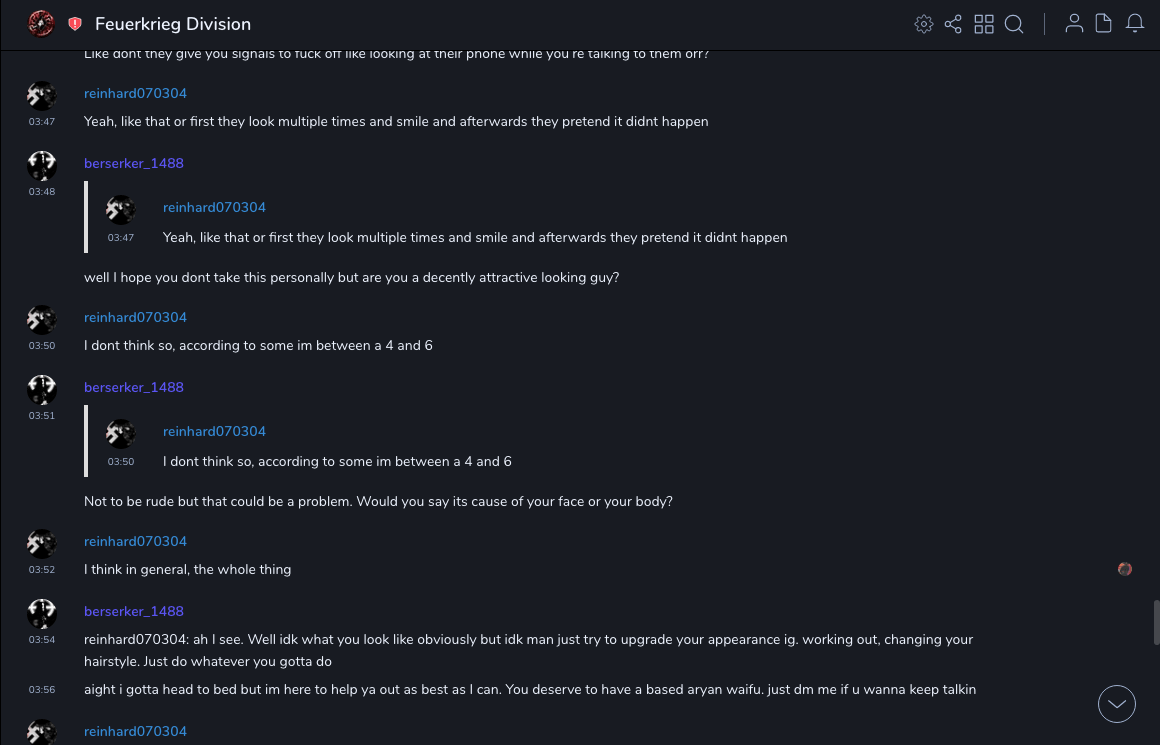Click the share icon in the header
The height and width of the screenshot is (745, 1160).
953,24
